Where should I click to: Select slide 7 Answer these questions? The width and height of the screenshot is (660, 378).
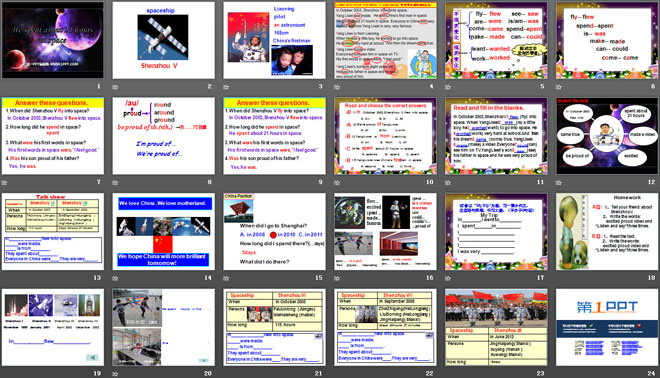coord(53,136)
